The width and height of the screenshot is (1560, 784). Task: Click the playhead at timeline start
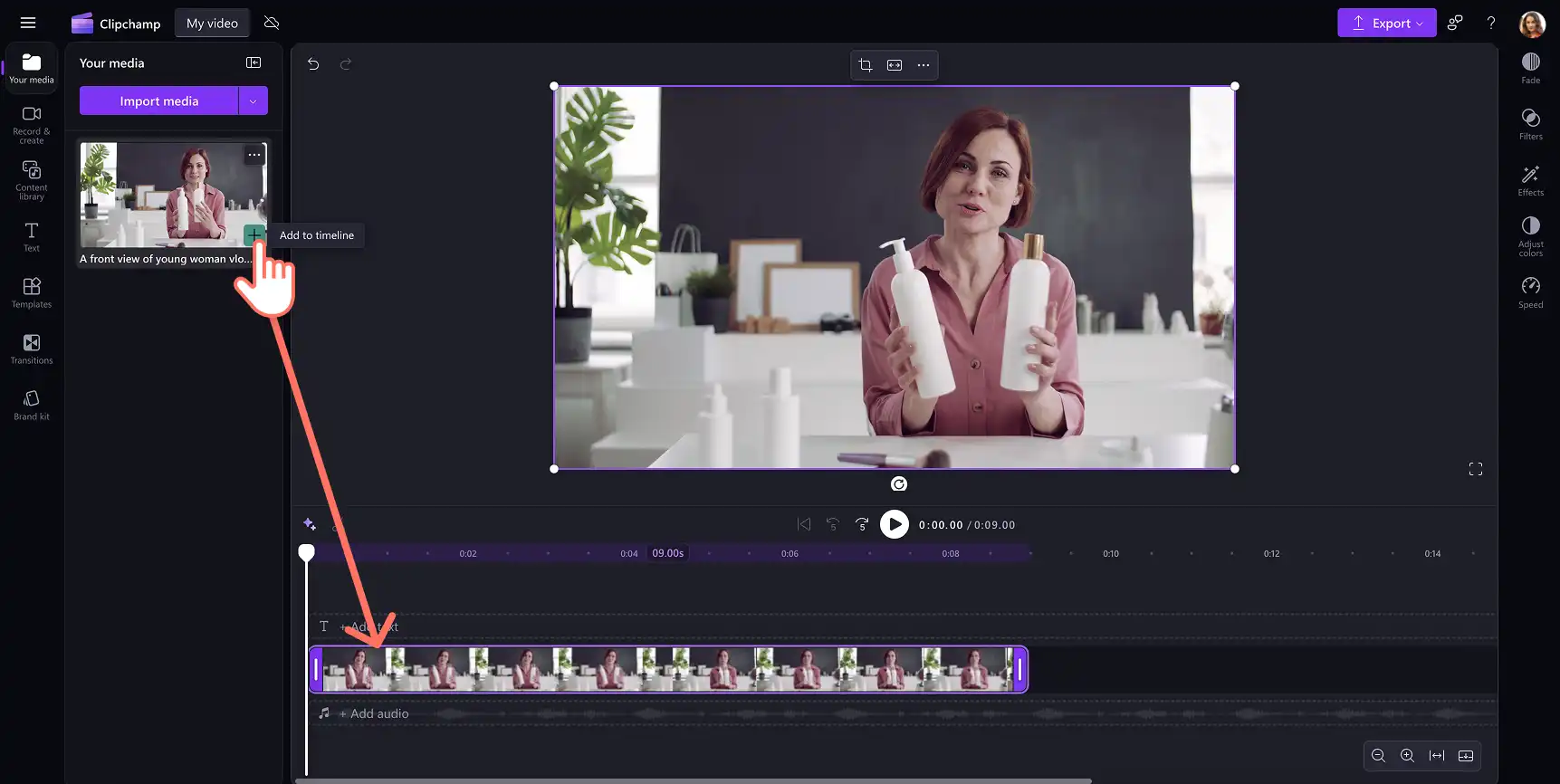click(x=307, y=552)
